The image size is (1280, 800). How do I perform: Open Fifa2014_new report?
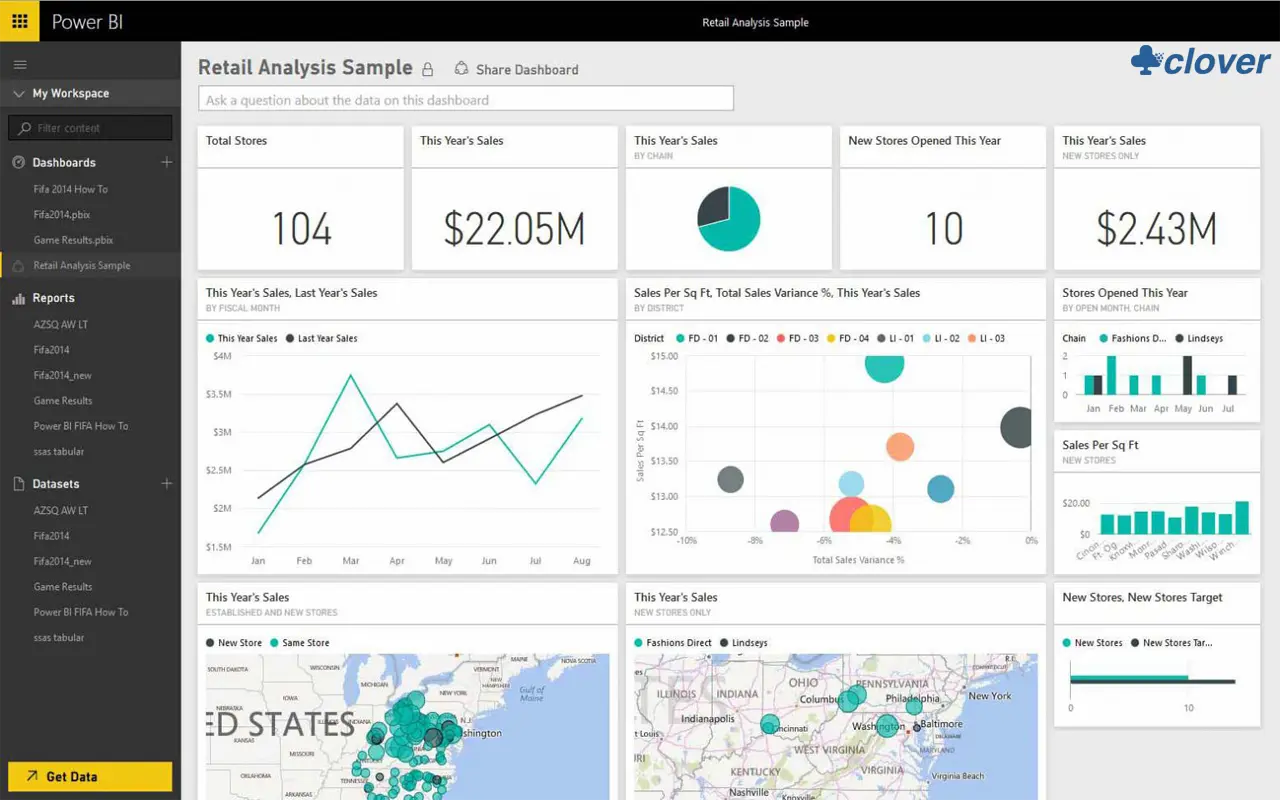pos(62,375)
